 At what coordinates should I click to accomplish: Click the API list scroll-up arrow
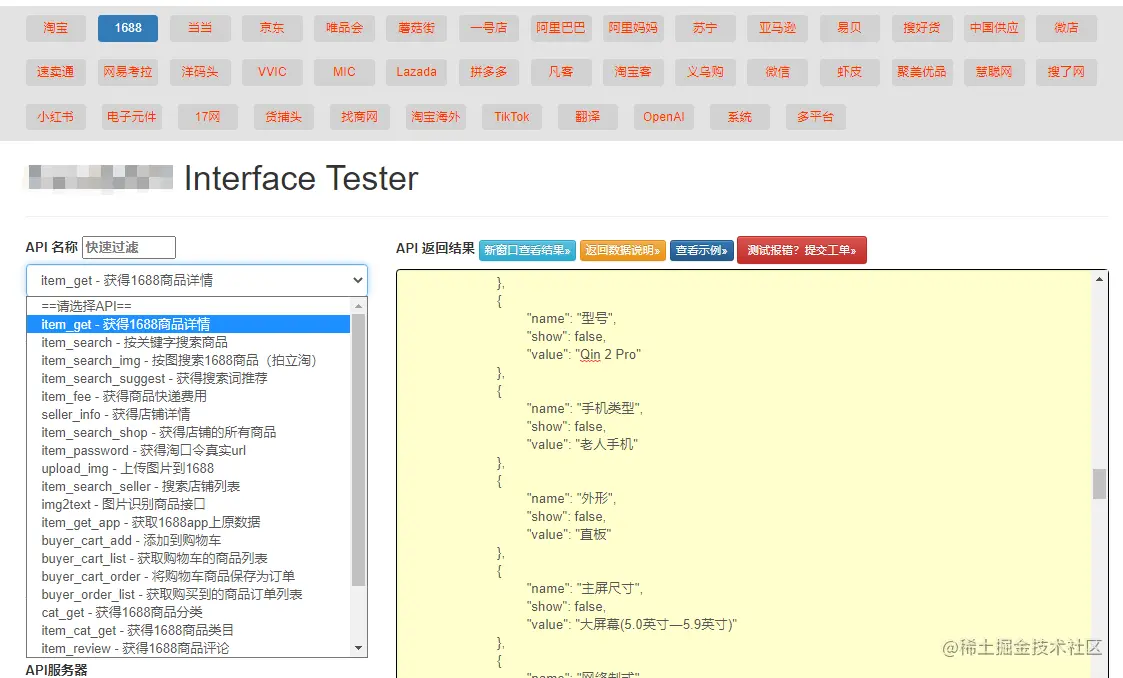pos(359,306)
